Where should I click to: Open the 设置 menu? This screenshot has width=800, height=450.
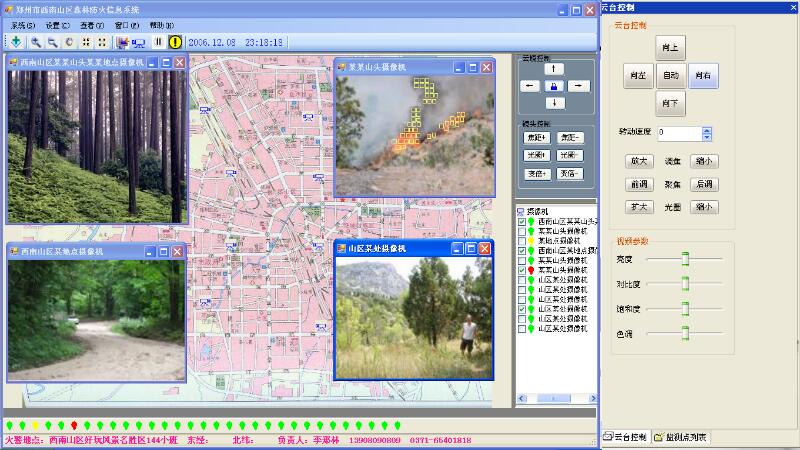(x=57, y=24)
